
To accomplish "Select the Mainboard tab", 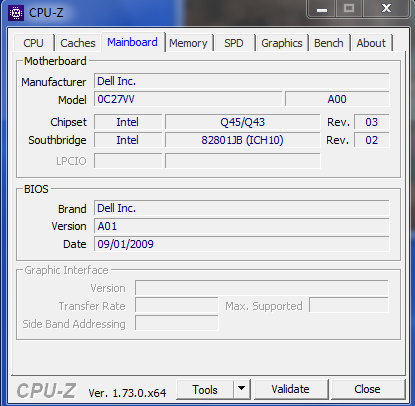I will pyautogui.click(x=132, y=42).
